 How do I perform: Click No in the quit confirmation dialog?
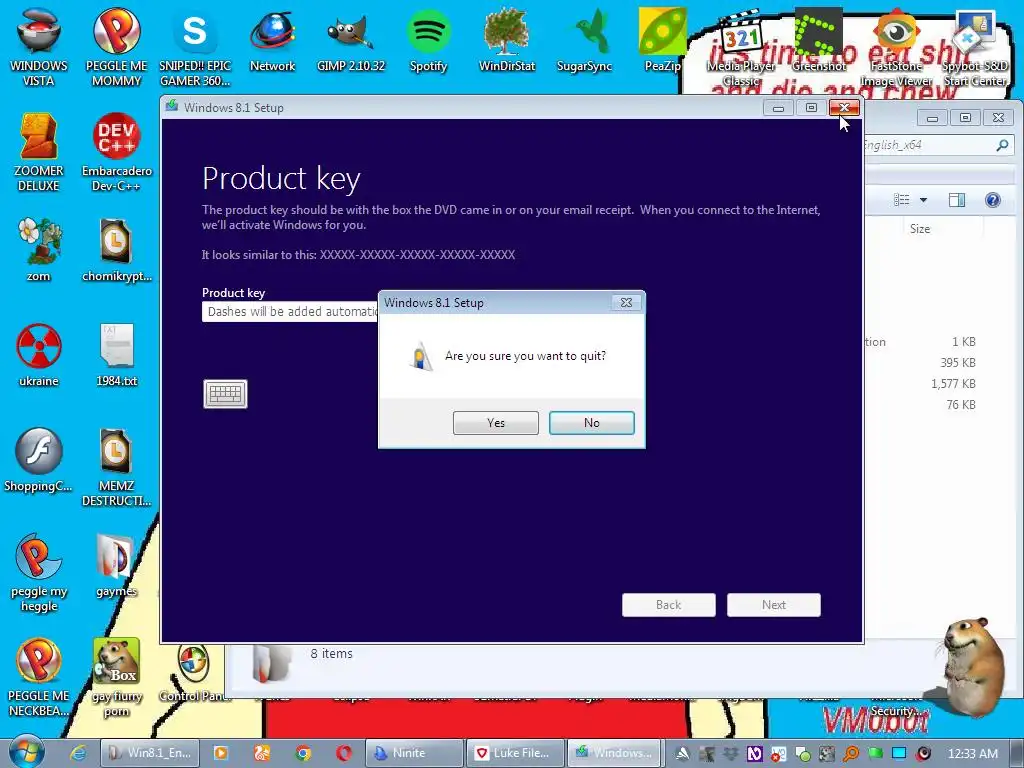[592, 423]
